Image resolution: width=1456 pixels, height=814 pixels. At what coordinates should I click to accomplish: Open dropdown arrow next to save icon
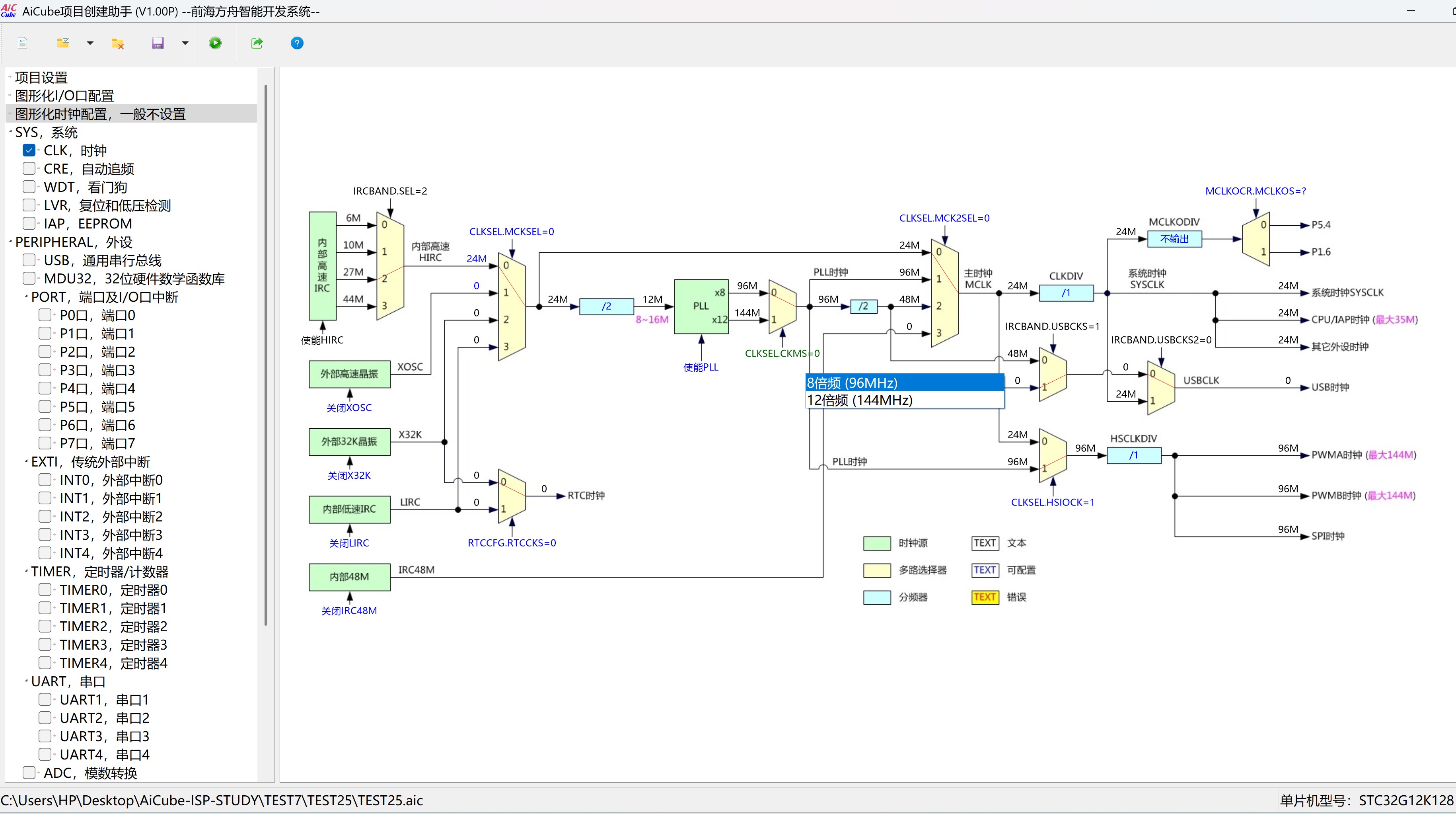[x=185, y=43]
